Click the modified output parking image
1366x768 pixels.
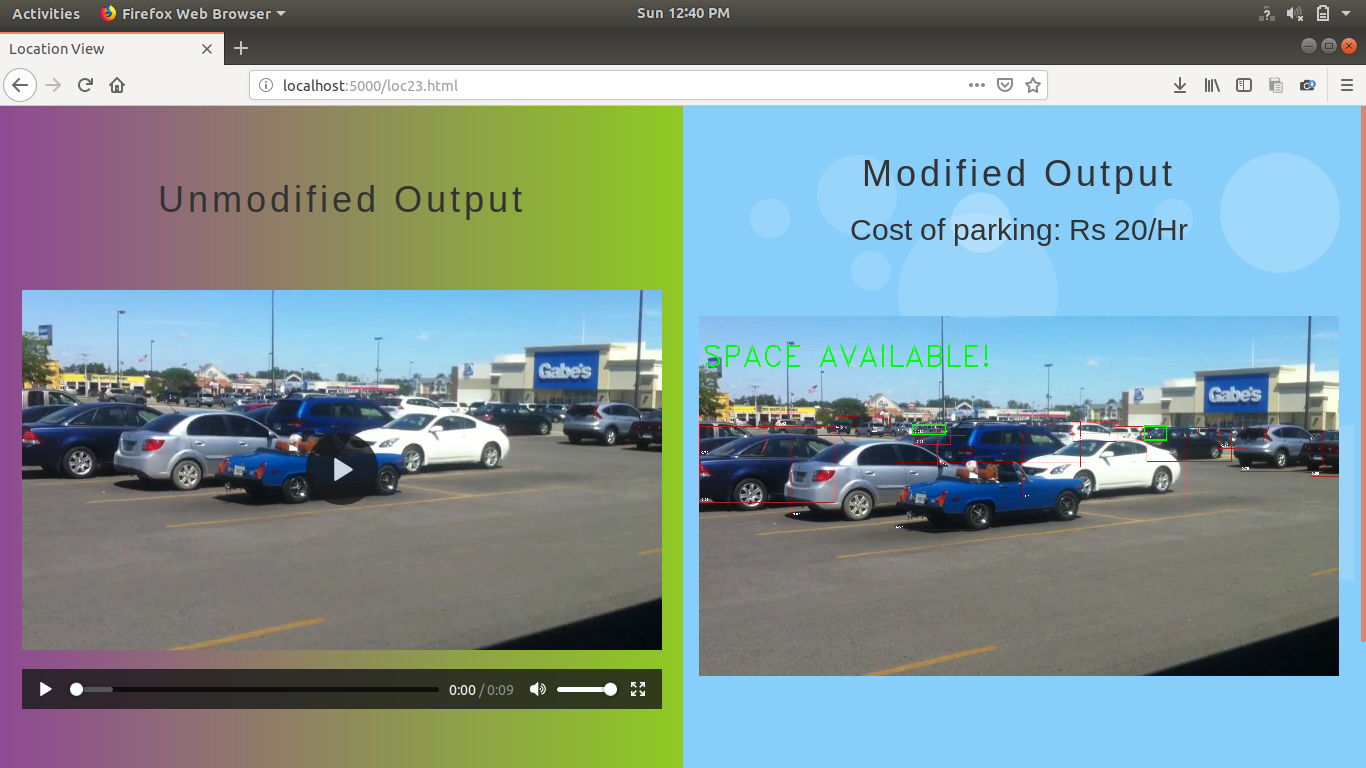click(1019, 496)
